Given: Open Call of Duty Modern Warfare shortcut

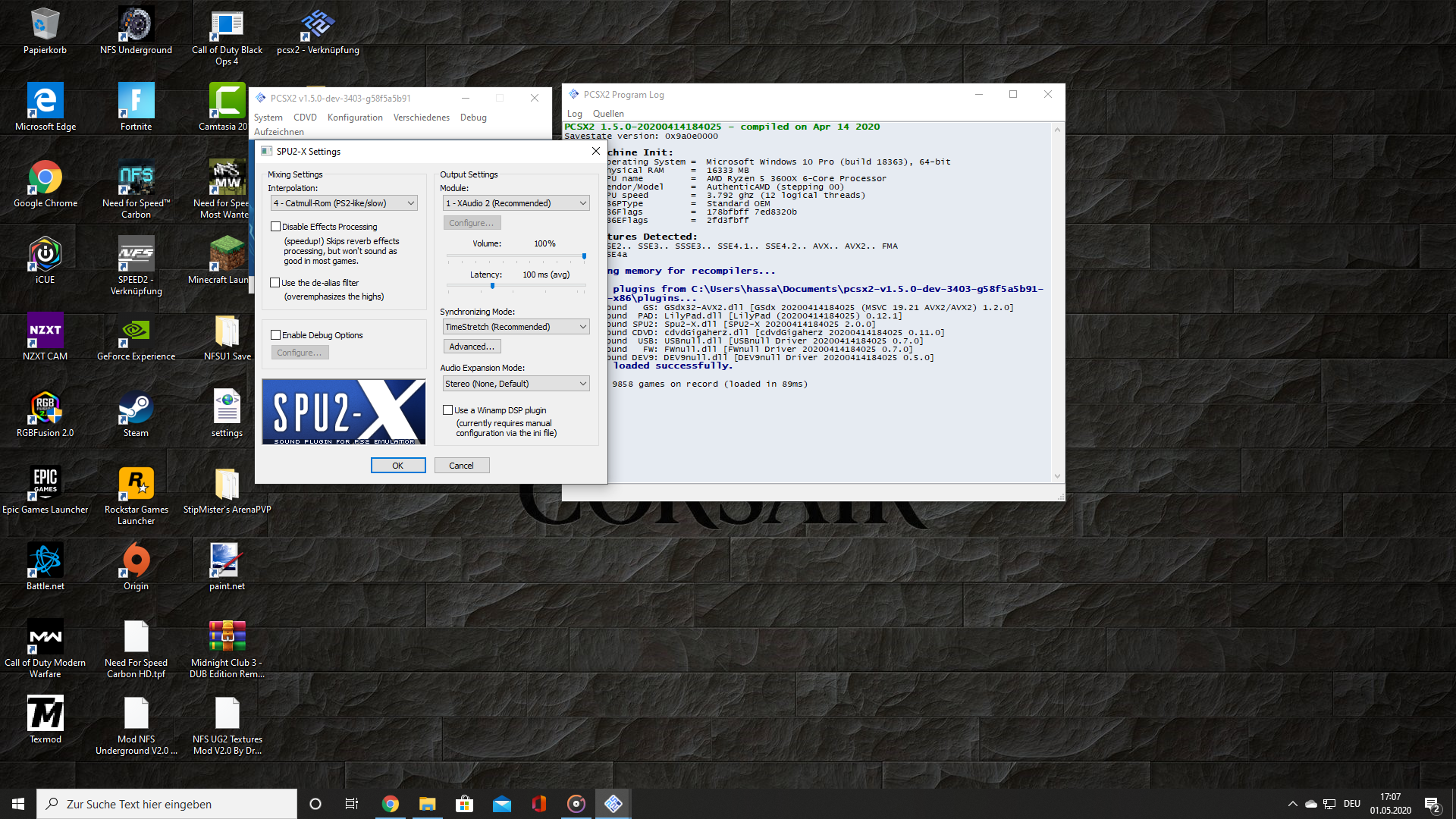Looking at the screenshot, I should pos(45,648).
